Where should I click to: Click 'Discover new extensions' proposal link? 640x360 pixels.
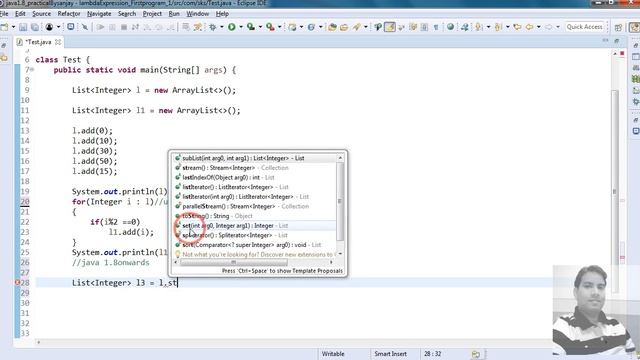pyautogui.click(x=255, y=254)
